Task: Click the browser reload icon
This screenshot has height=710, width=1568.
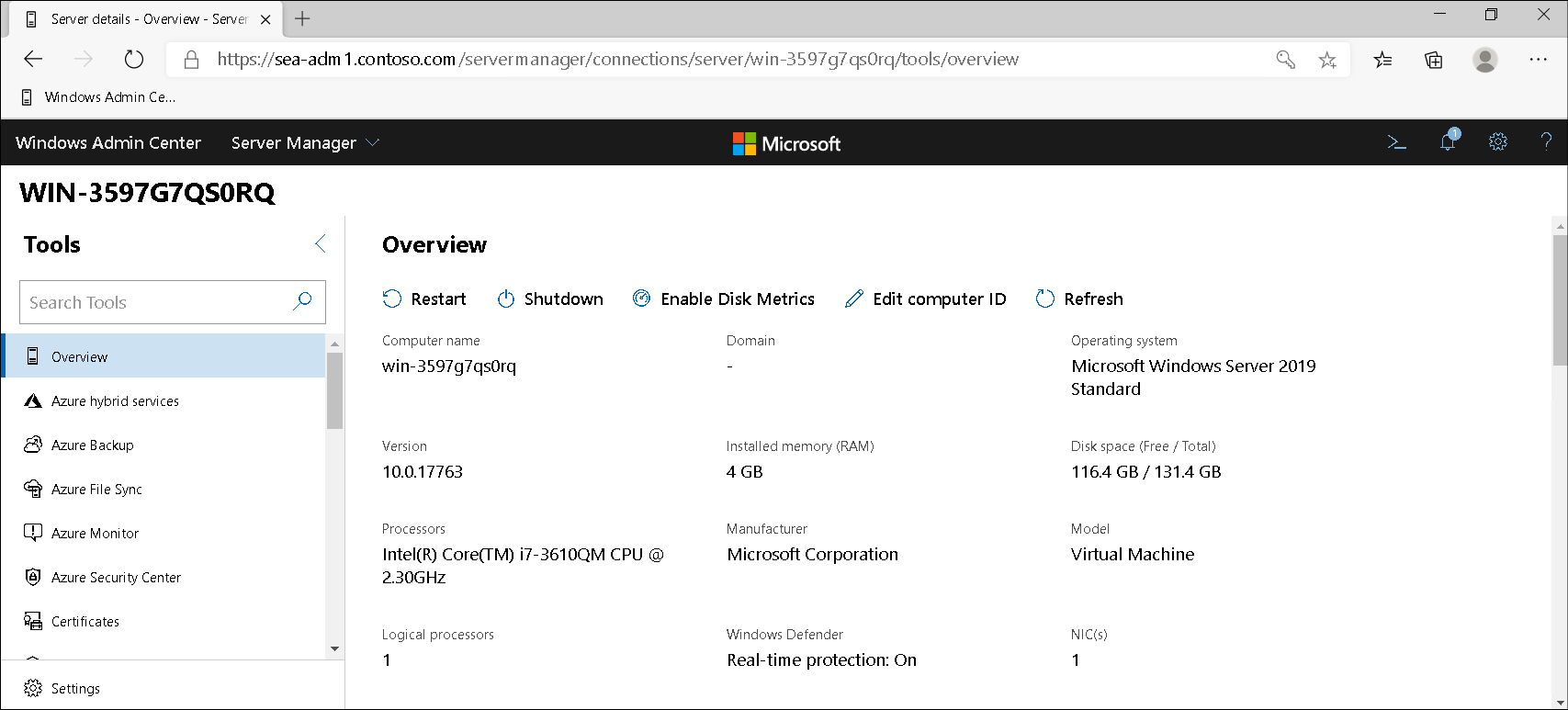Action: [x=134, y=59]
